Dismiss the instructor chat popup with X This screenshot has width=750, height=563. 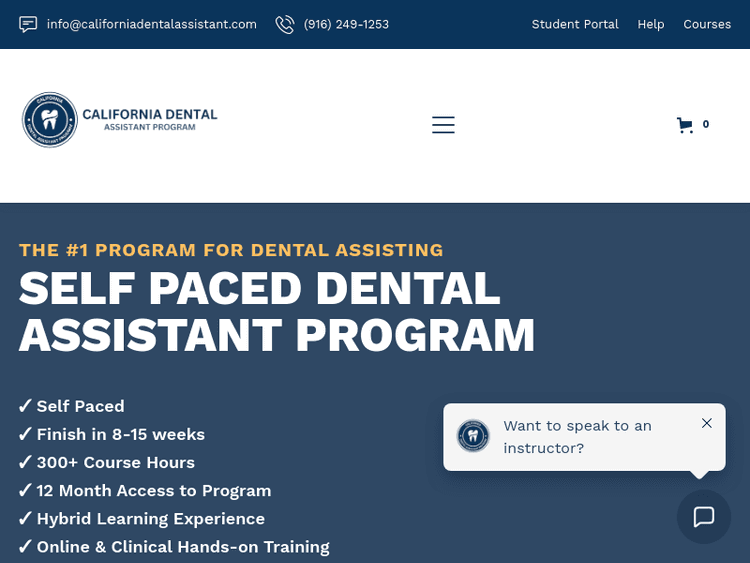706,423
